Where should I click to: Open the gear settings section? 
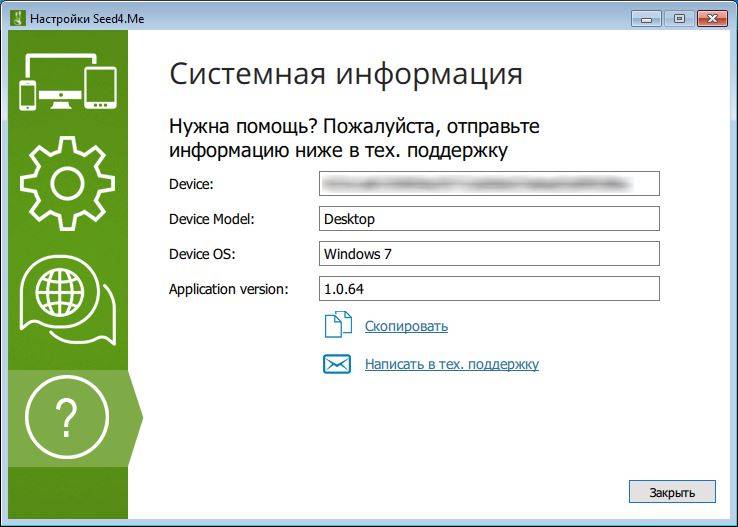pos(67,184)
